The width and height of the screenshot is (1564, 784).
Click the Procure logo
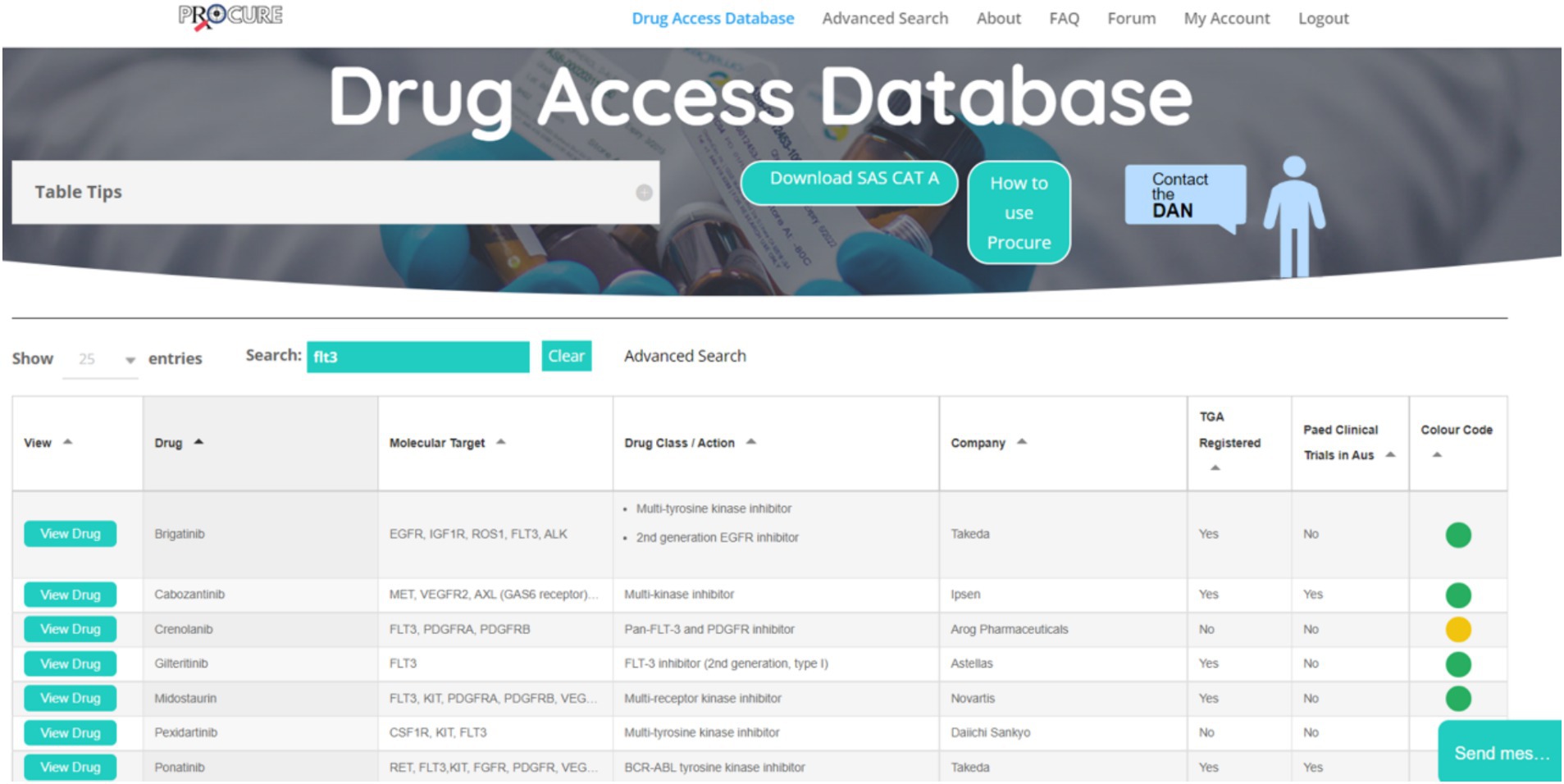coord(230,16)
